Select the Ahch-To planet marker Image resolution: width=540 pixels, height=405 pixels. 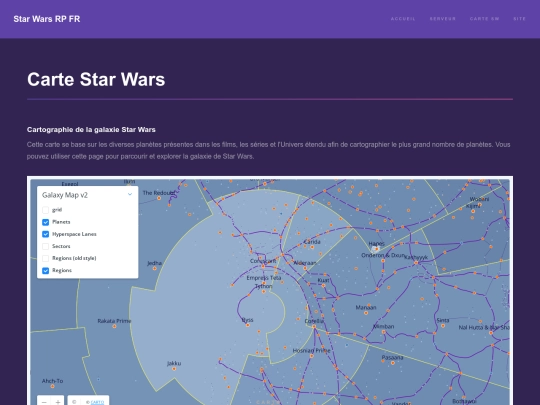(x=52, y=386)
